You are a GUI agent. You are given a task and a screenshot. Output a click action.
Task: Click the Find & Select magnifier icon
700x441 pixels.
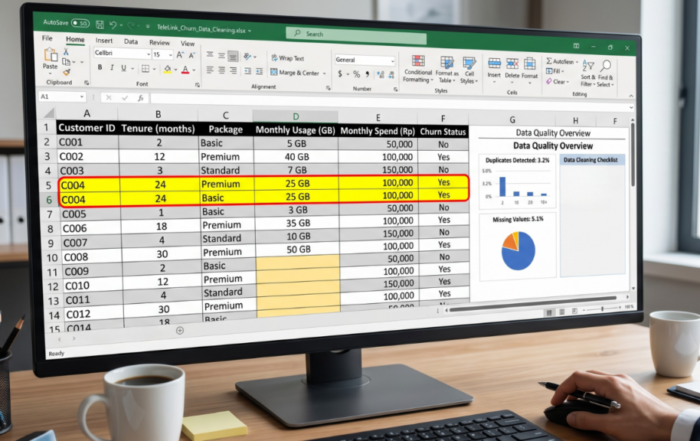click(x=606, y=67)
